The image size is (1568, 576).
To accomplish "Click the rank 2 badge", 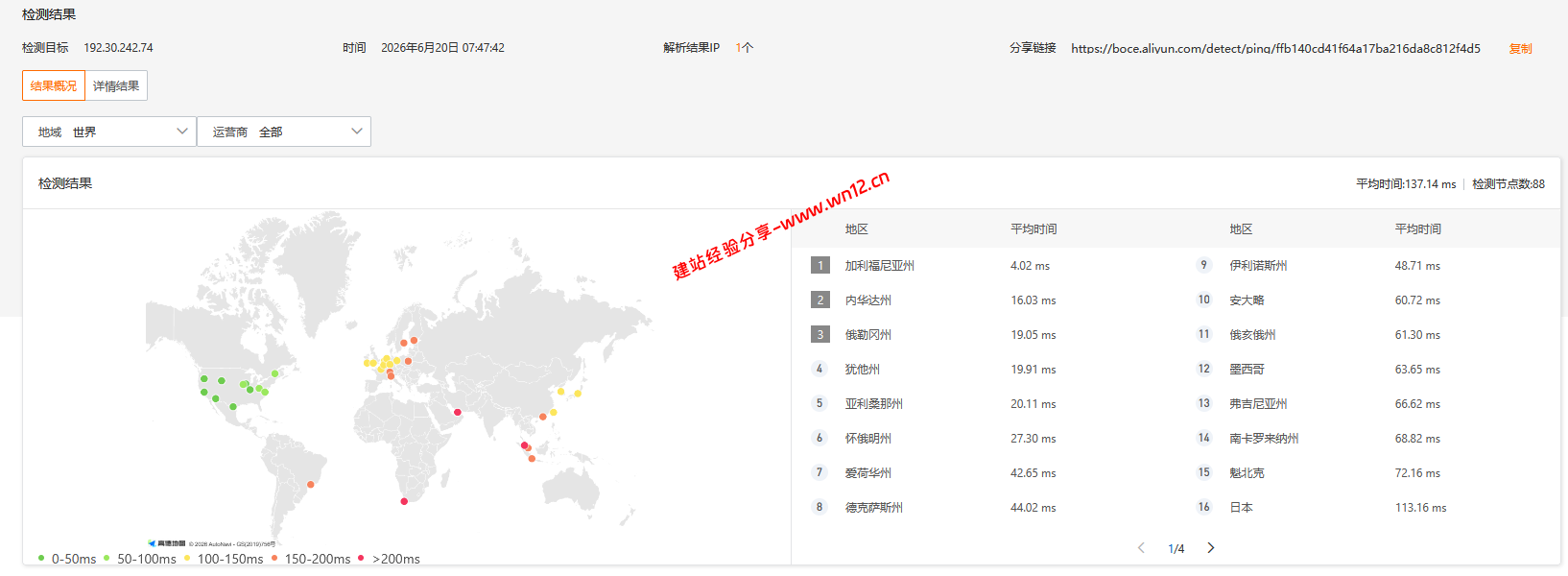I will 820,300.
